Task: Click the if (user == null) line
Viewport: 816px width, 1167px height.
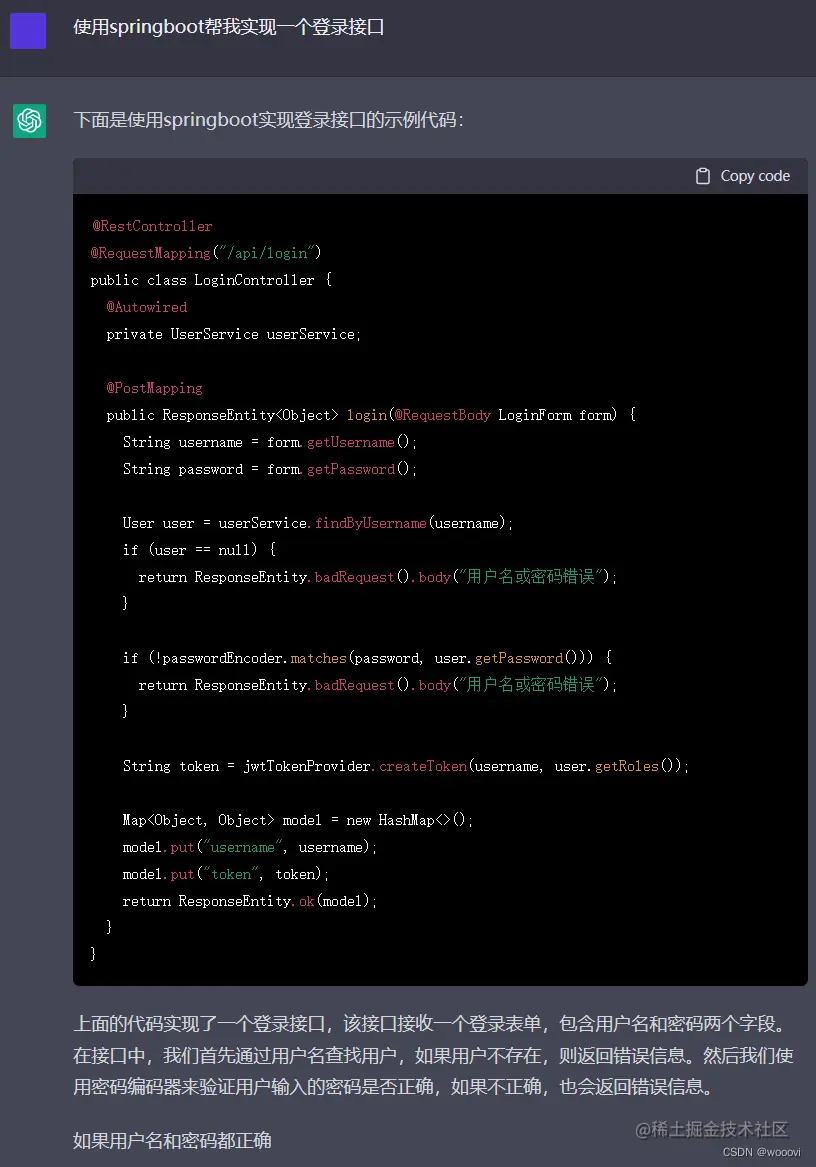Action: [x=200, y=549]
